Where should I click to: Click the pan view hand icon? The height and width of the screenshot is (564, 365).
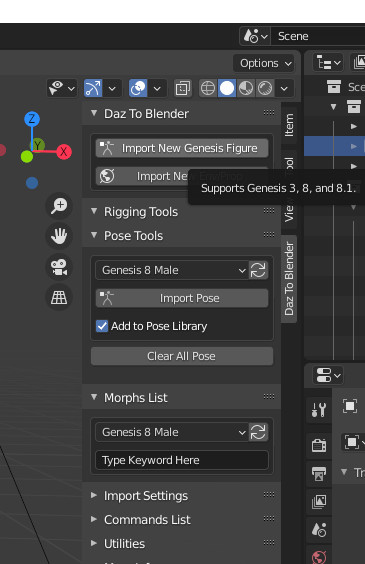point(59,236)
